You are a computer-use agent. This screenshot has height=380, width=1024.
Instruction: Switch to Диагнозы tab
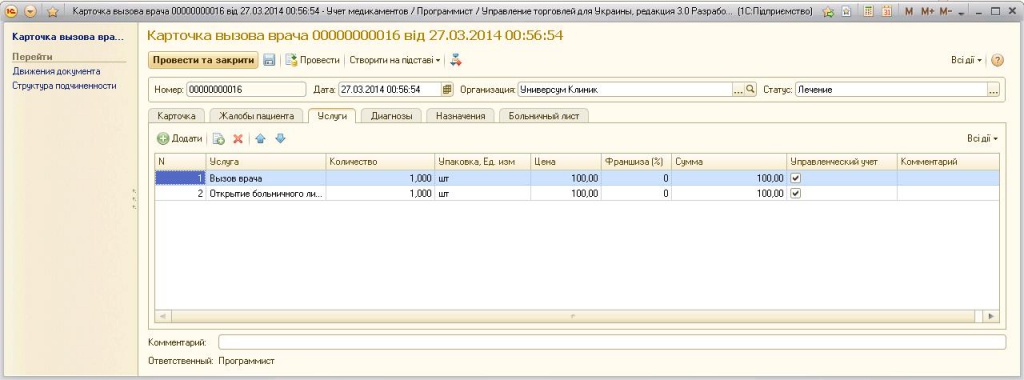(391, 116)
